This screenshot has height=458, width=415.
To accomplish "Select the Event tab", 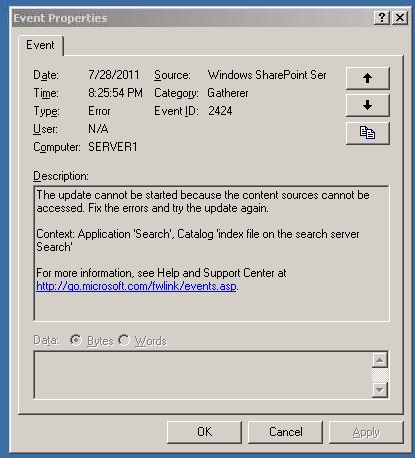I will (40, 45).
